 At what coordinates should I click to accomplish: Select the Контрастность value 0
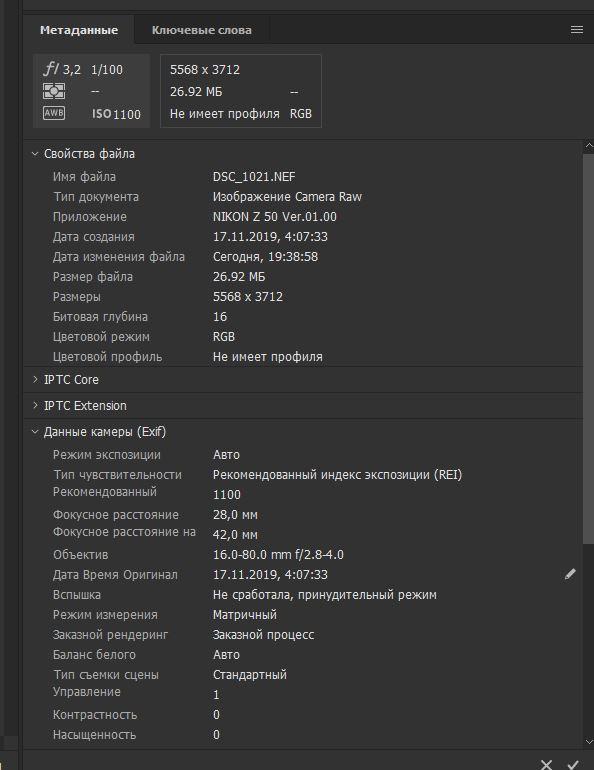(x=216, y=715)
